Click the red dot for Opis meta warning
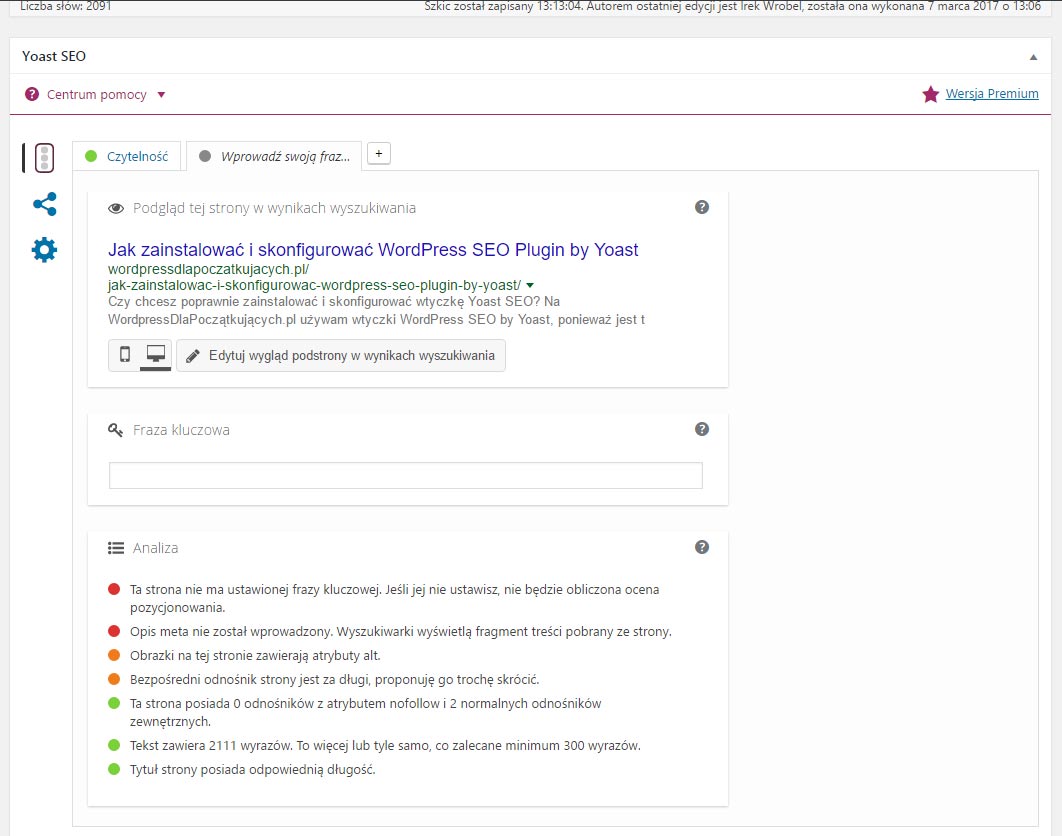 click(x=114, y=631)
